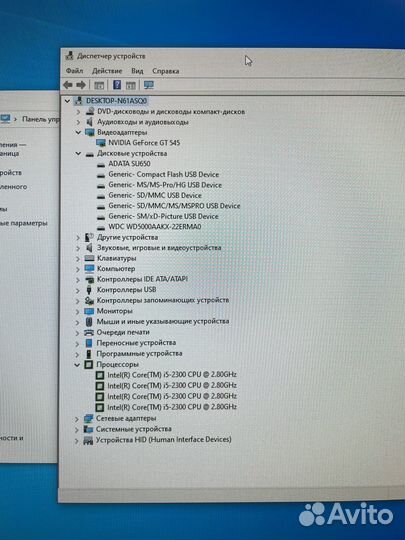
Task: Click the DVD-дисководы drive icon
Action: pyautogui.click(x=90, y=111)
